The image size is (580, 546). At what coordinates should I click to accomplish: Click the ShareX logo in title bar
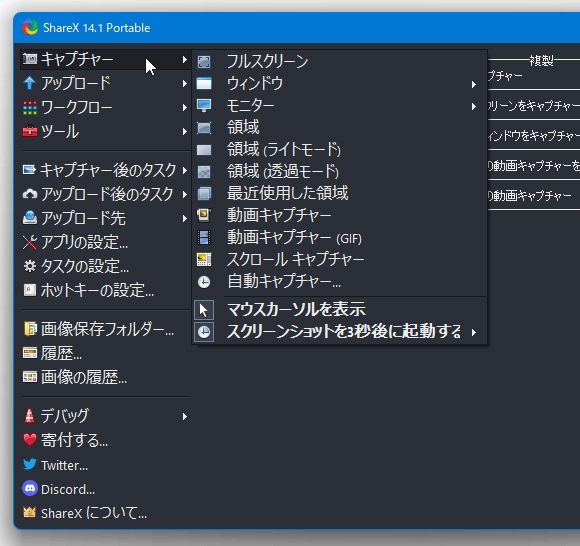[x=30, y=27]
